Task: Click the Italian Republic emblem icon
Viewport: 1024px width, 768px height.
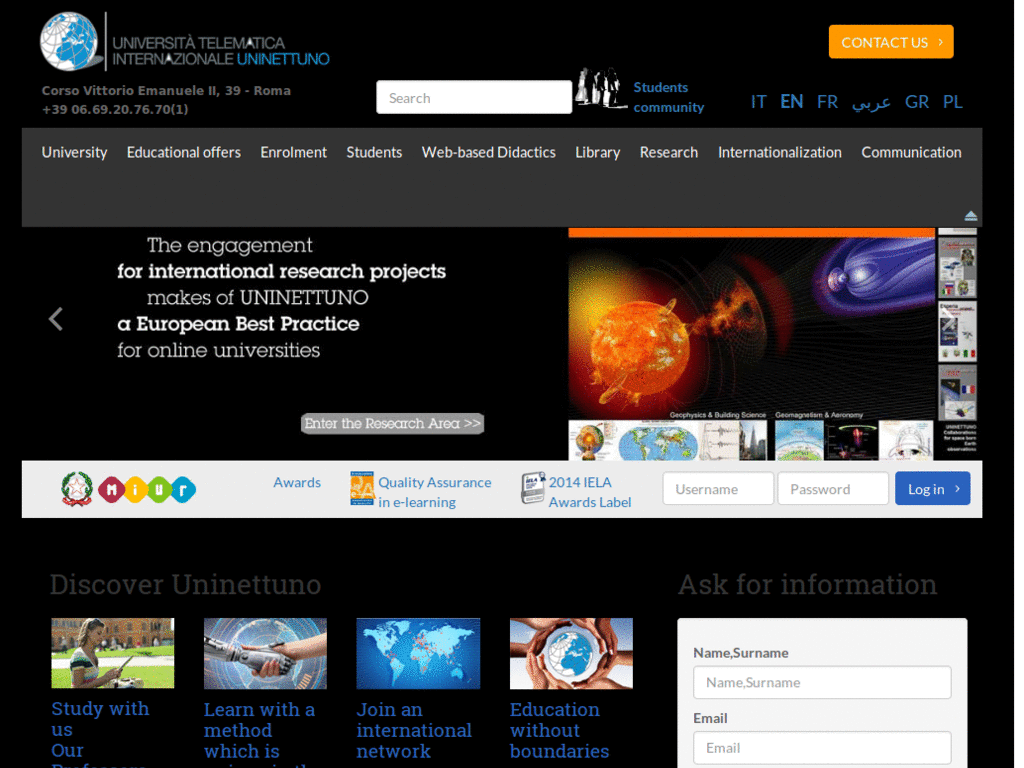Action: [x=76, y=489]
